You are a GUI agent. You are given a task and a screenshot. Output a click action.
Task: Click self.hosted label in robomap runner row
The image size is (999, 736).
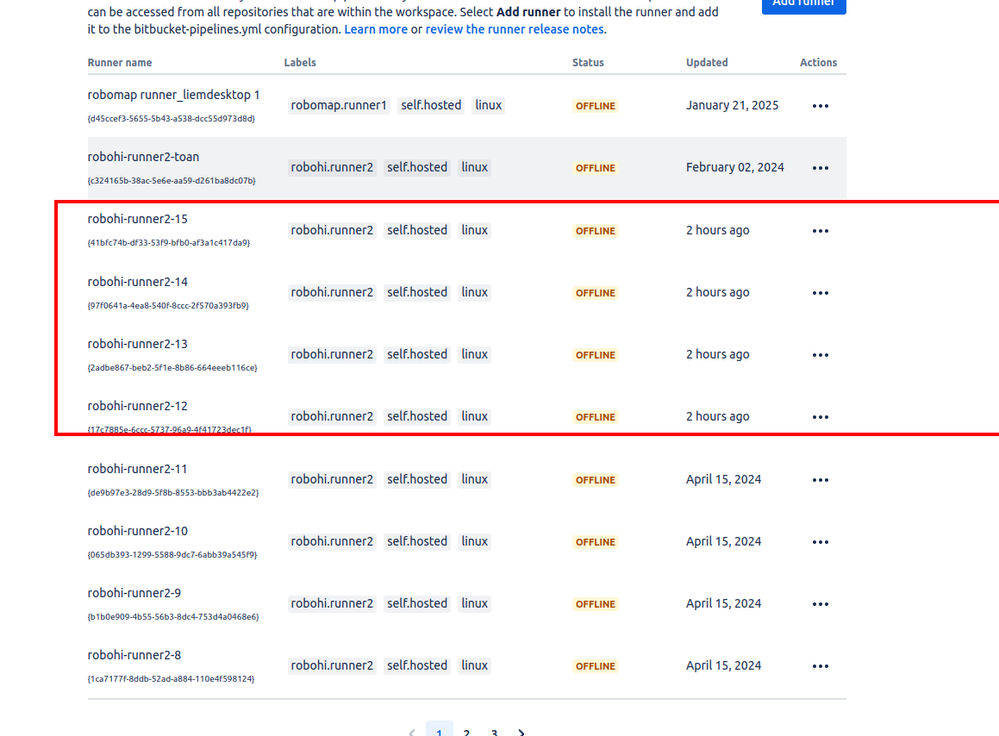pyautogui.click(x=431, y=105)
